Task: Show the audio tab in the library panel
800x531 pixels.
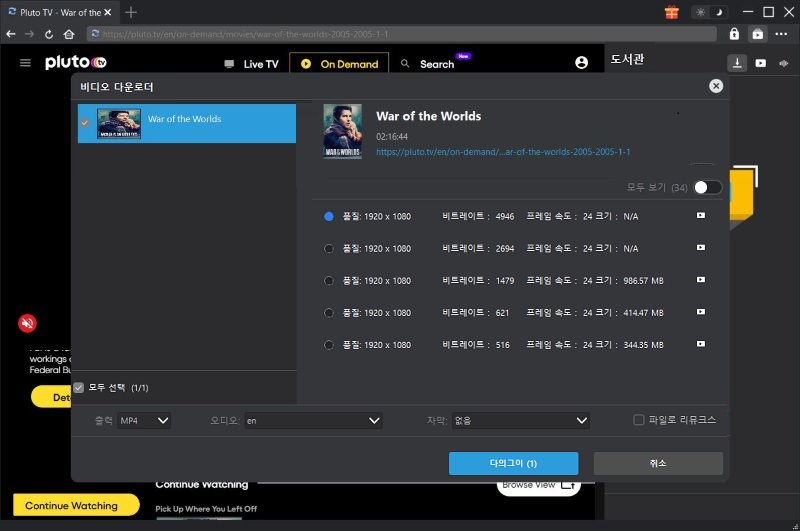Action: pyautogui.click(x=784, y=63)
